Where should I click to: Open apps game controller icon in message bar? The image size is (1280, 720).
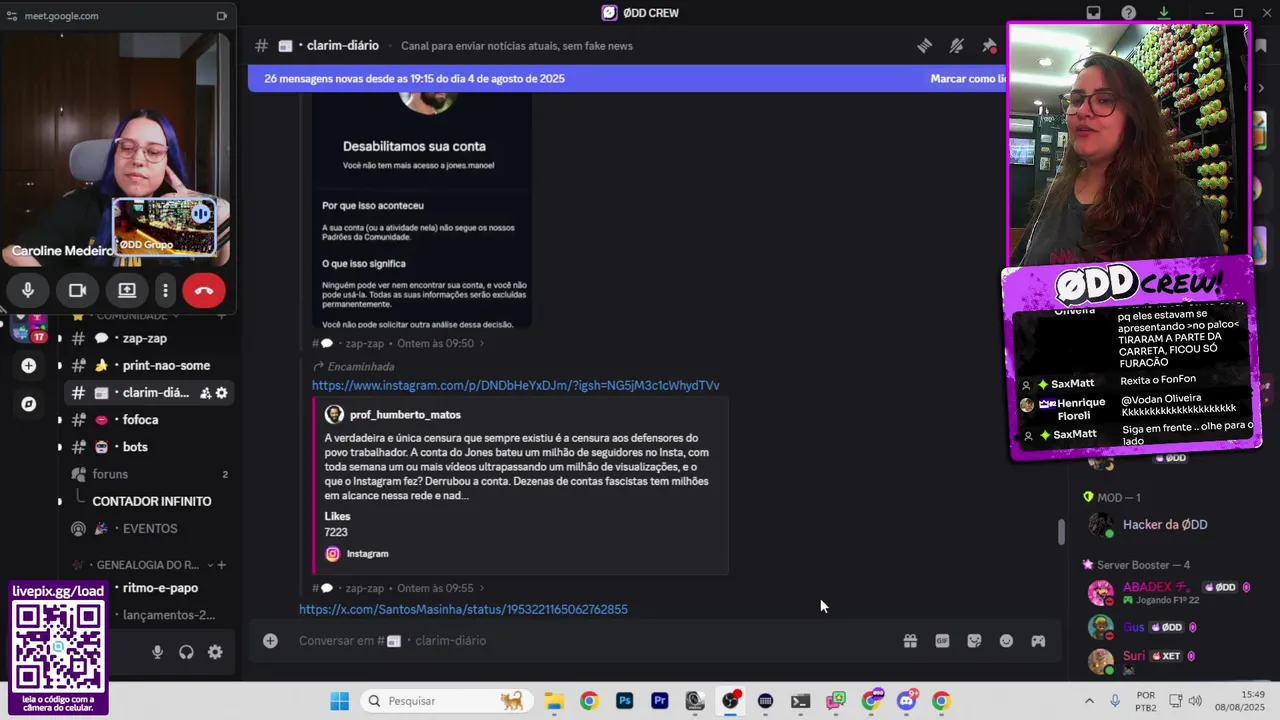coord(1038,641)
